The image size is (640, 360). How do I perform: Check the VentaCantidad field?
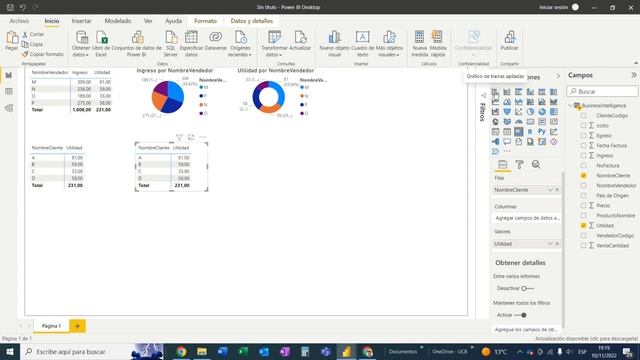(583, 245)
